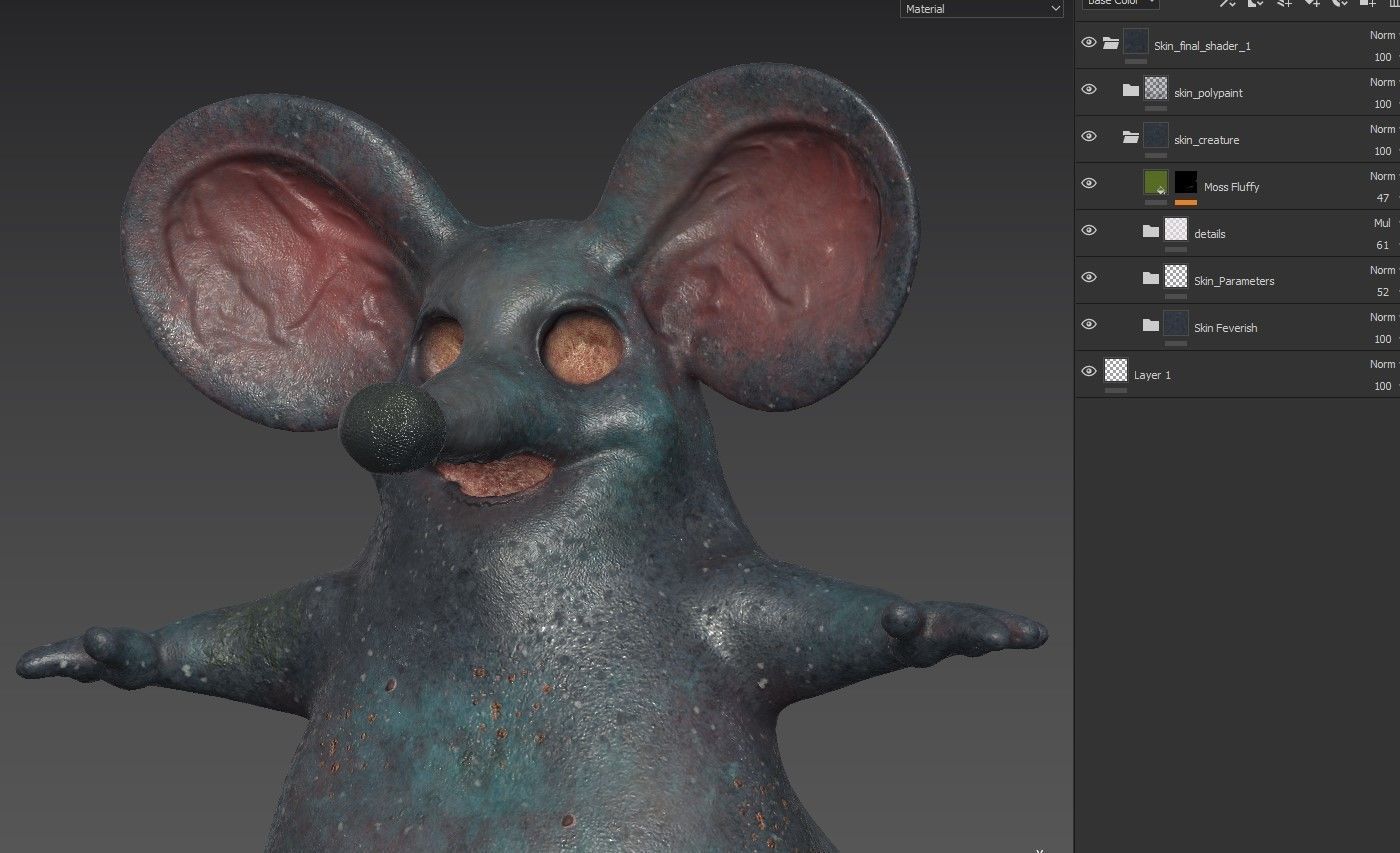1400x853 pixels.
Task: Select the details folder thumbnail
Action: tap(1176, 229)
